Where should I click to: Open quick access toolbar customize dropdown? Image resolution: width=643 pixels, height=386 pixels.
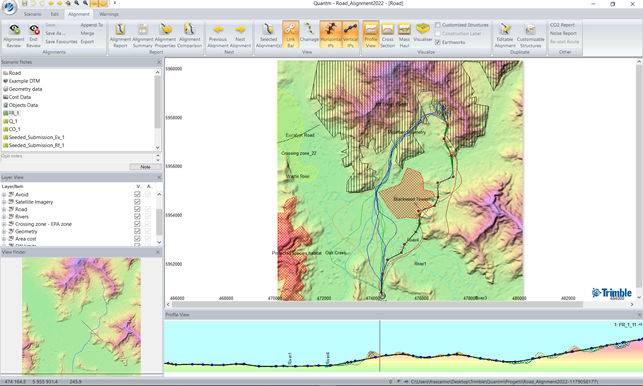tap(114, 3)
